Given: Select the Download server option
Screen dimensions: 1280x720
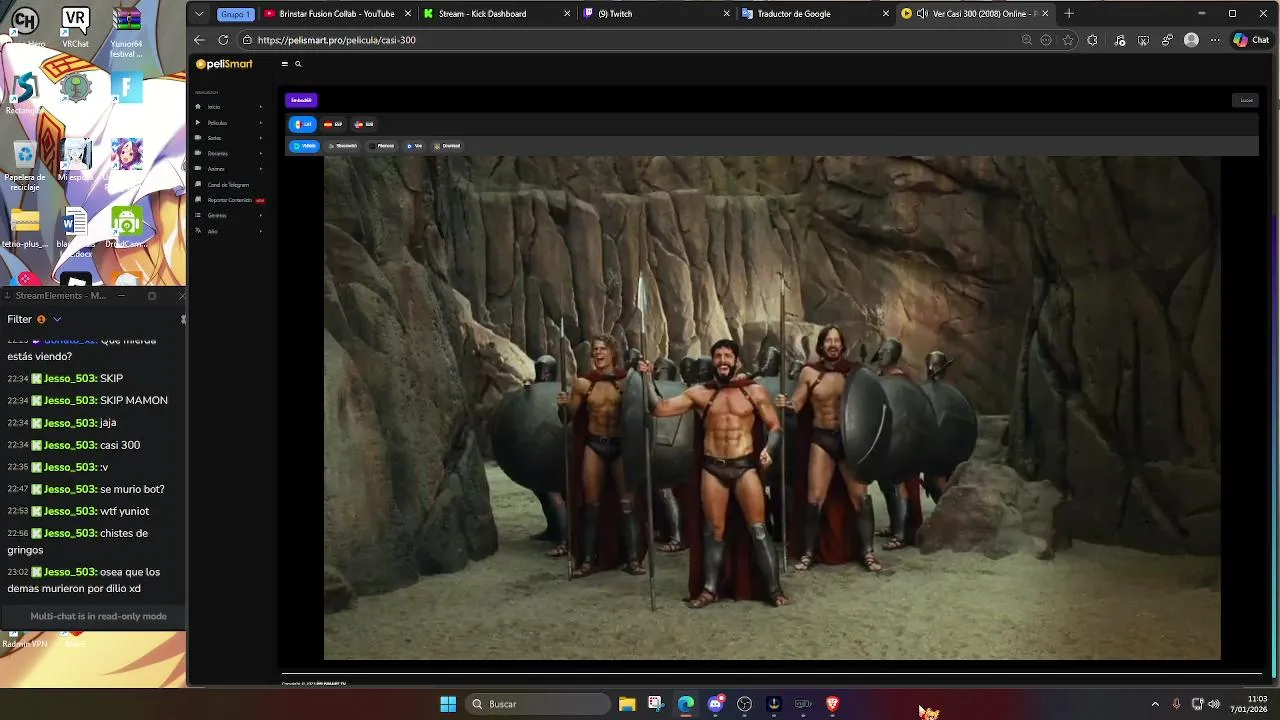Looking at the screenshot, I should click(447, 146).
